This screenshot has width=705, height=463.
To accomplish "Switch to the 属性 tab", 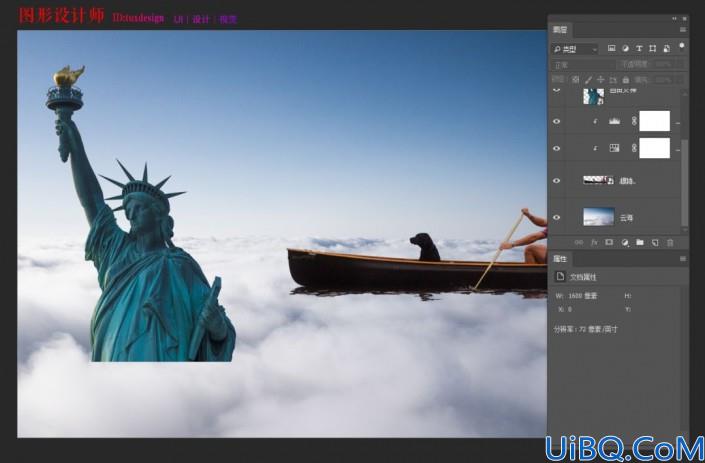I will pos(560,259).
